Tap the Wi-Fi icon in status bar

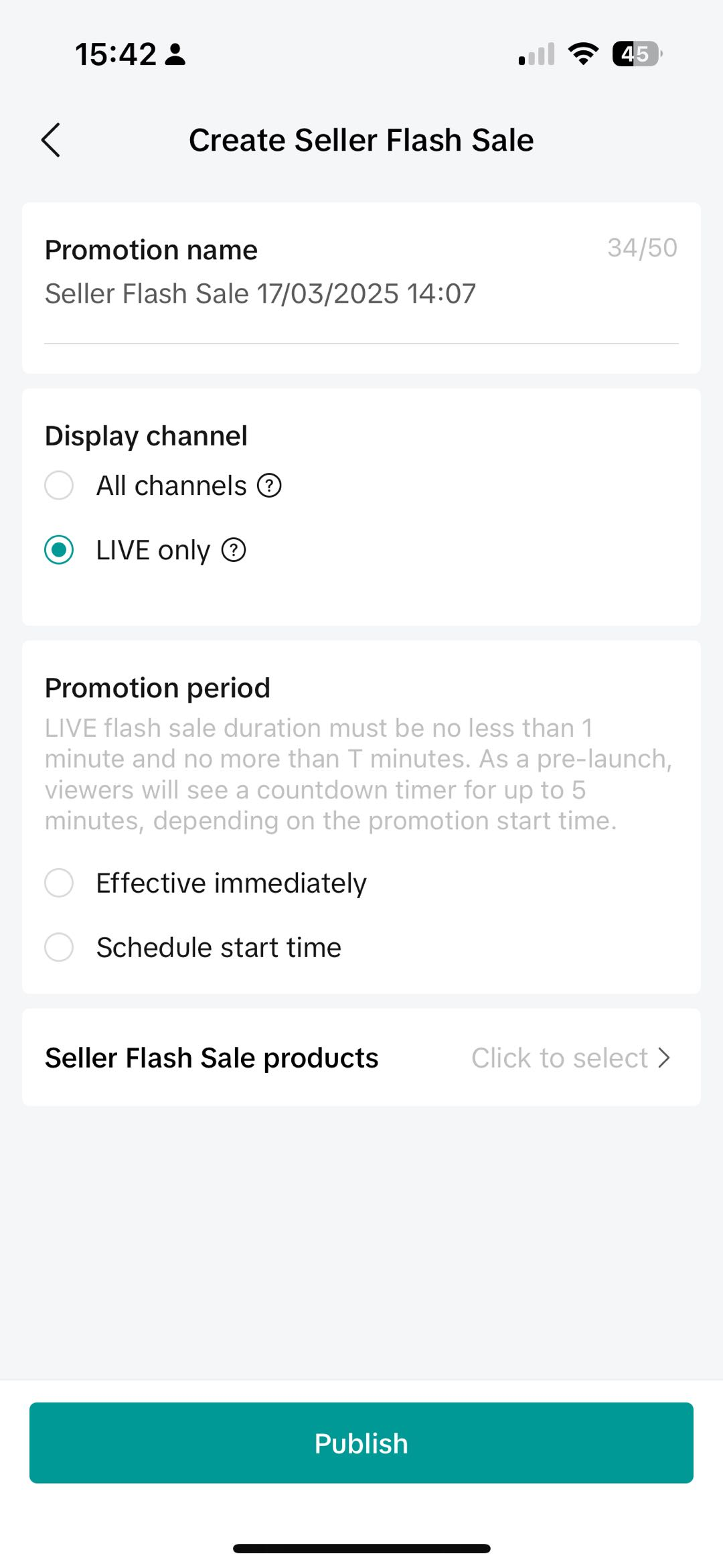[x=583, y=54]
